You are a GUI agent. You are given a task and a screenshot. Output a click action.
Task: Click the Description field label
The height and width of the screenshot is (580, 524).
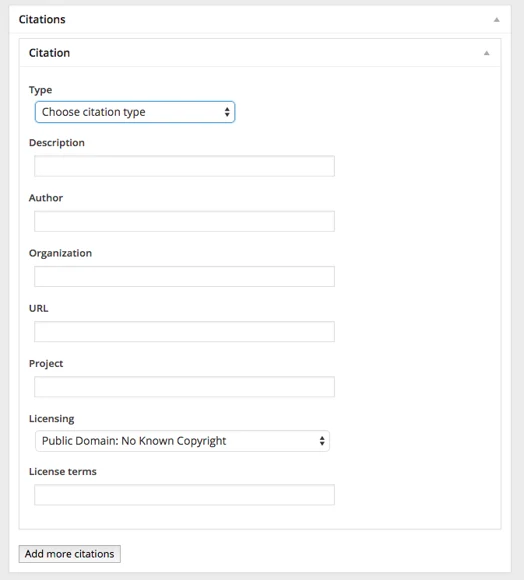click(57, 143)
